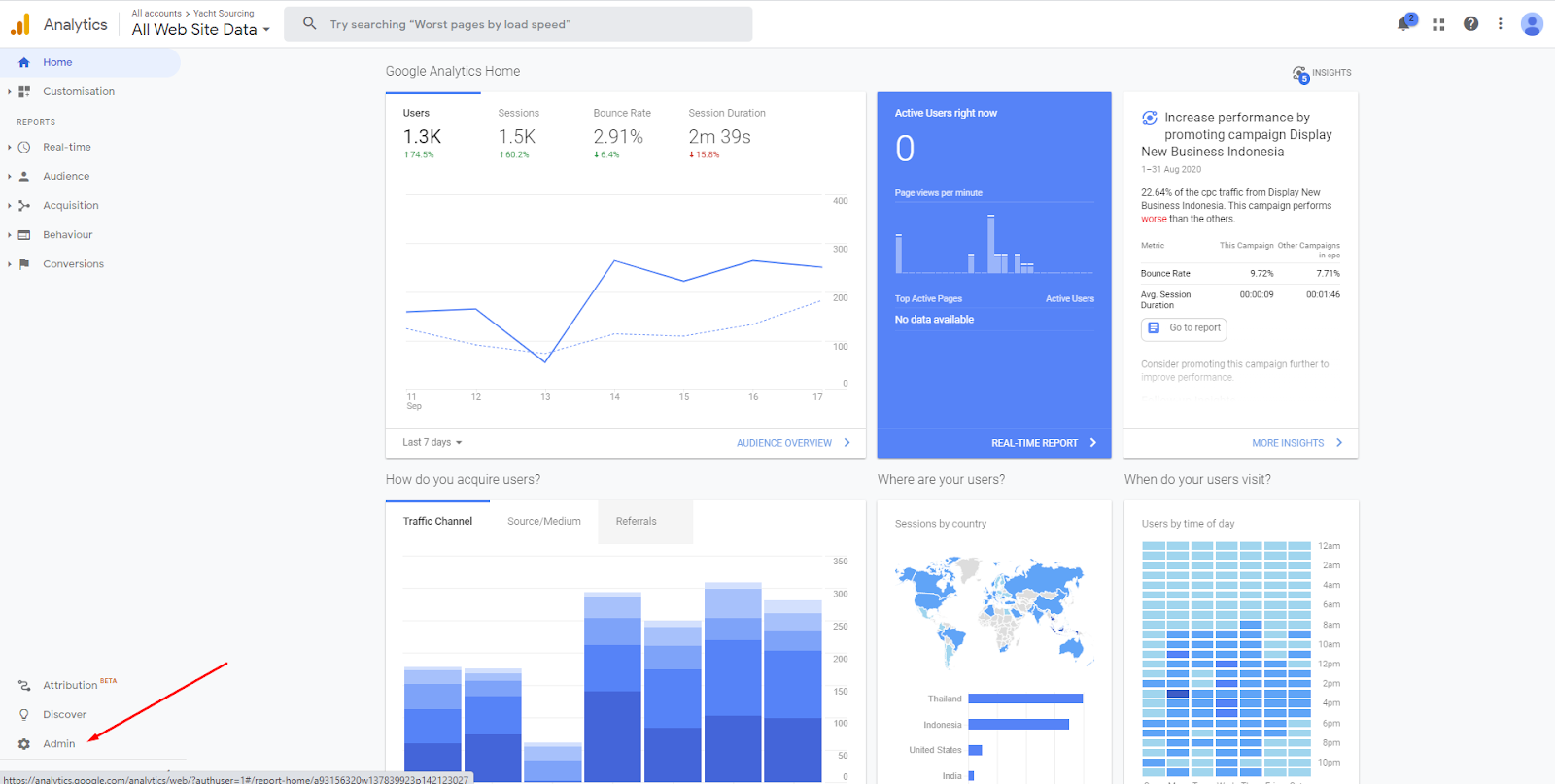Open the help question mark icon
The width and height of the screenshot is (1555, 784).
tap(1470, 24)
